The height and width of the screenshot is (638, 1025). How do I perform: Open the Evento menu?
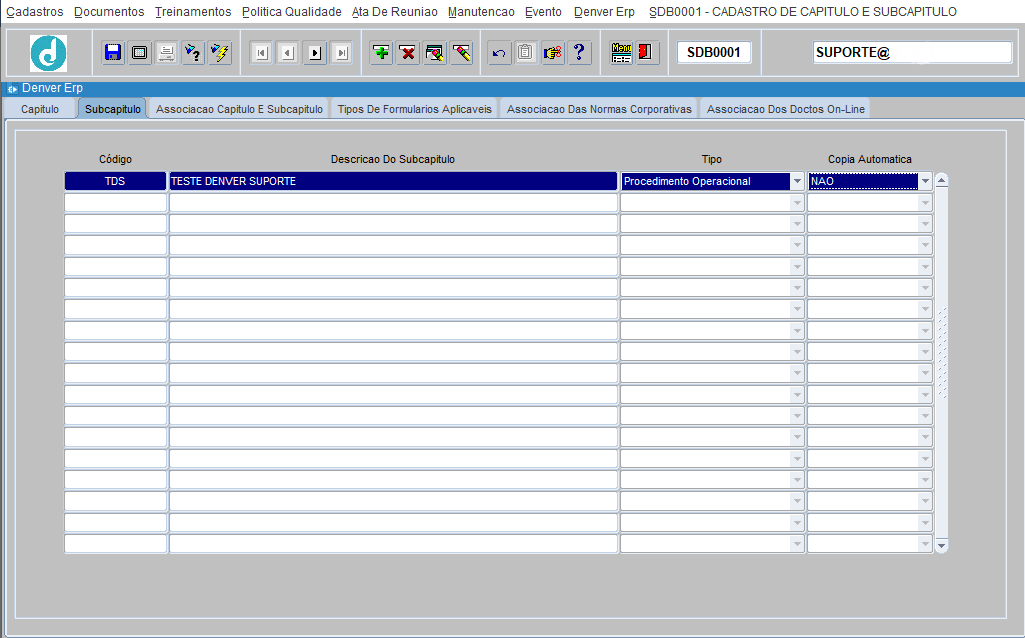tap(543, 12)
